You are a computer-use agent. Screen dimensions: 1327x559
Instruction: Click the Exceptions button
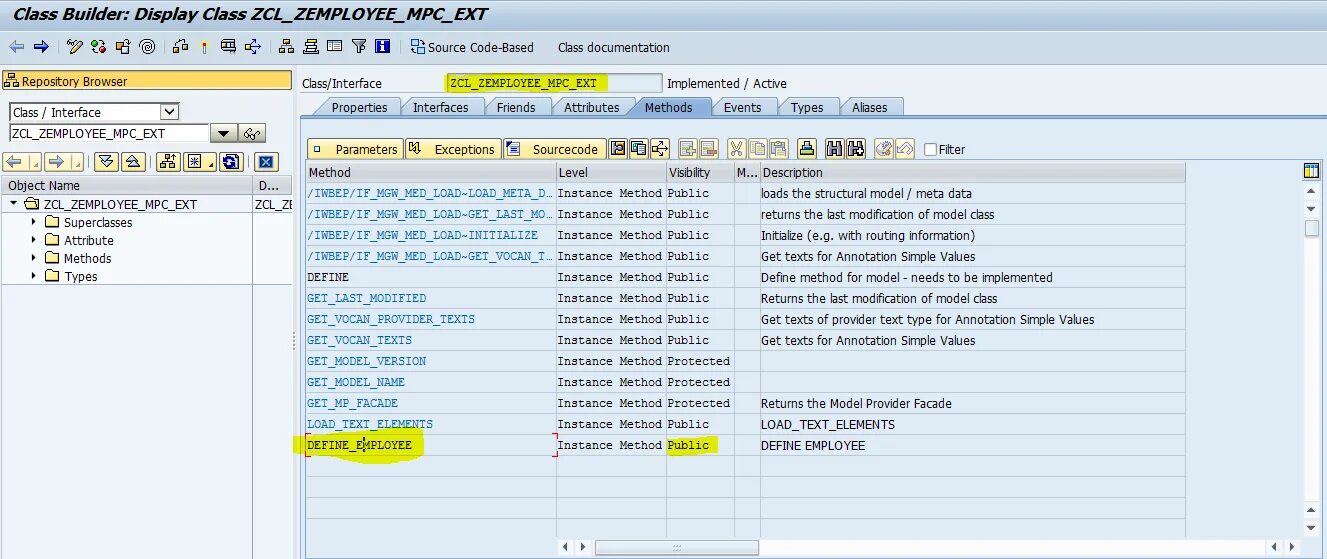point(453,149)
